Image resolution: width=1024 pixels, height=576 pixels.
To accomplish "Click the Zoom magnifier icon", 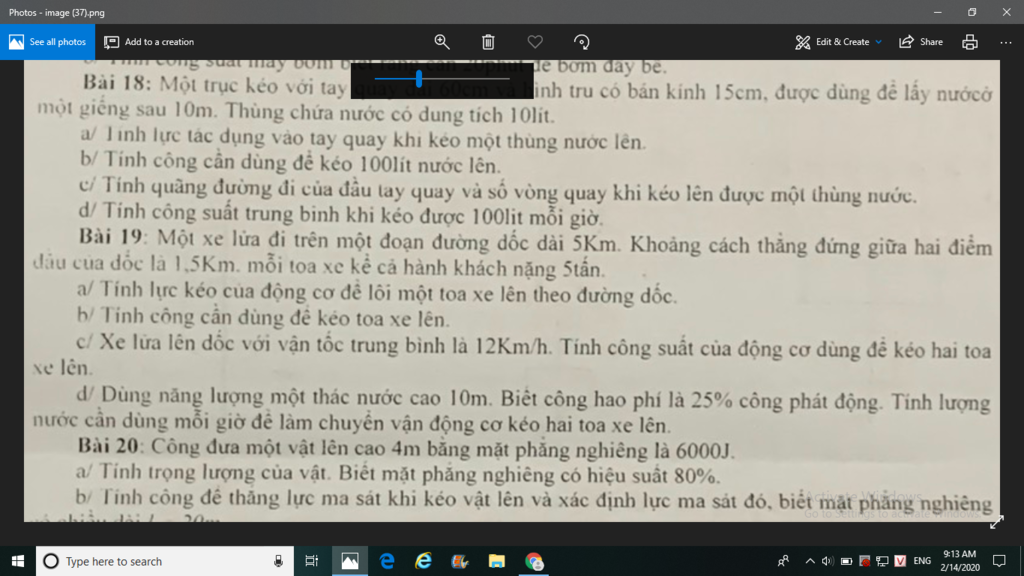I will [x=442, y=42].
